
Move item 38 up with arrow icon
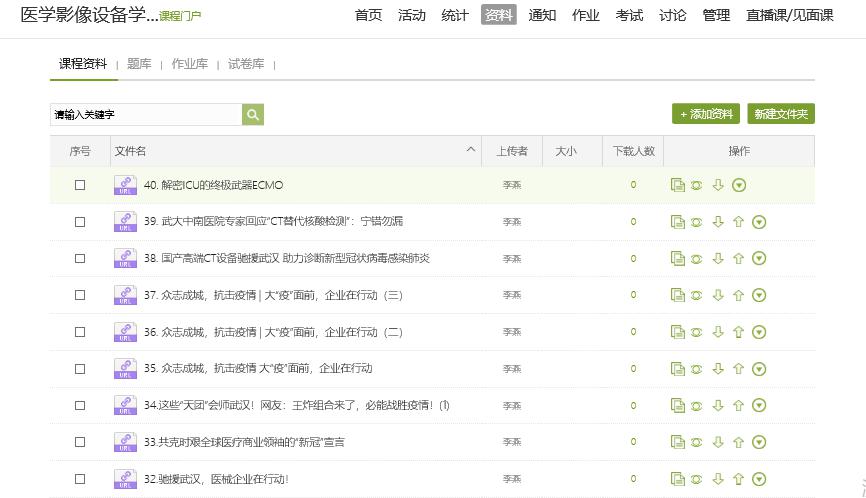(x=738, y=259)
